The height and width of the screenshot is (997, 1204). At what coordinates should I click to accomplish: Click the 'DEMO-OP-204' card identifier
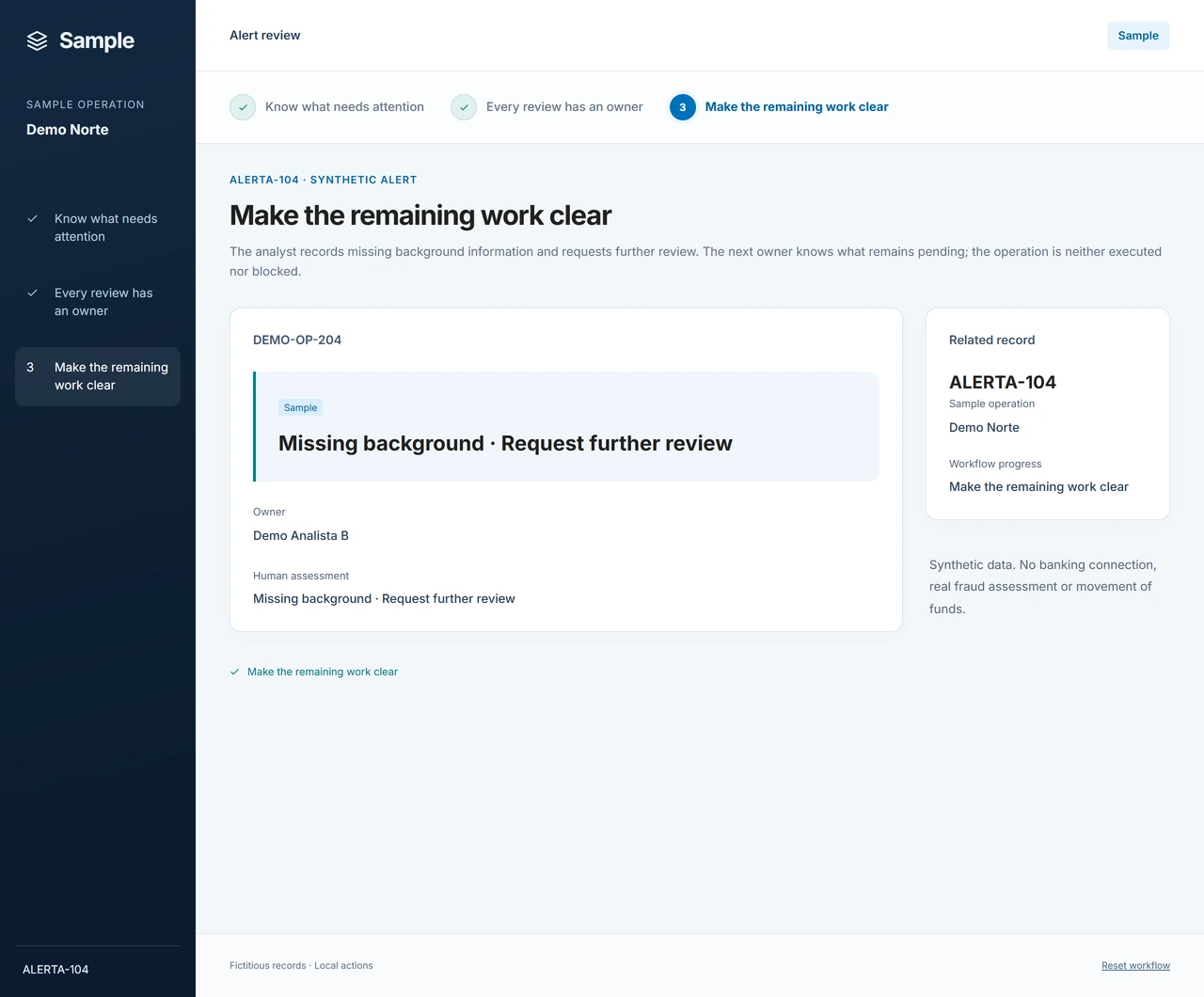[297, 340]
